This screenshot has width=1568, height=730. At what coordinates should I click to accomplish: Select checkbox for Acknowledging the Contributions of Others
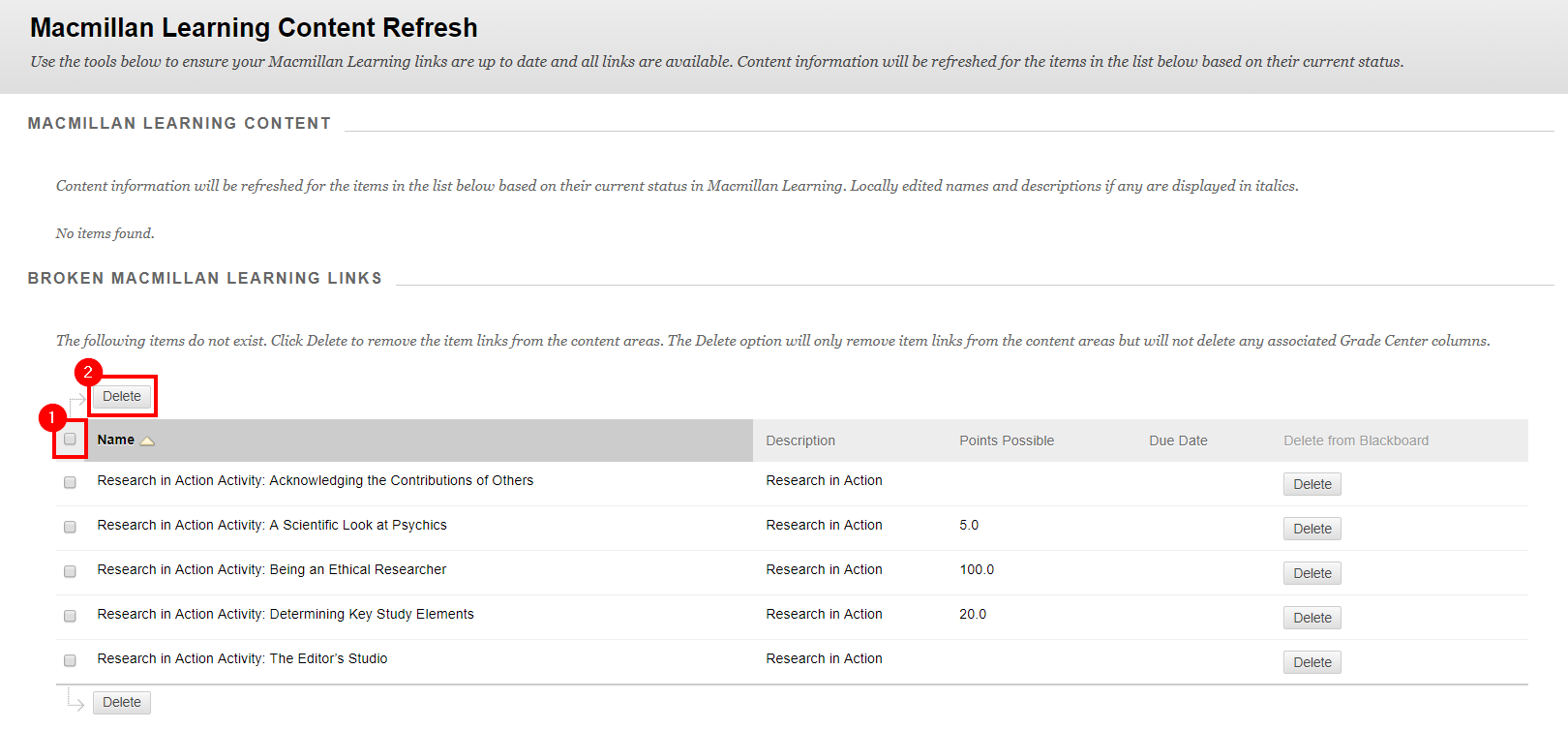tap(70, 482)
